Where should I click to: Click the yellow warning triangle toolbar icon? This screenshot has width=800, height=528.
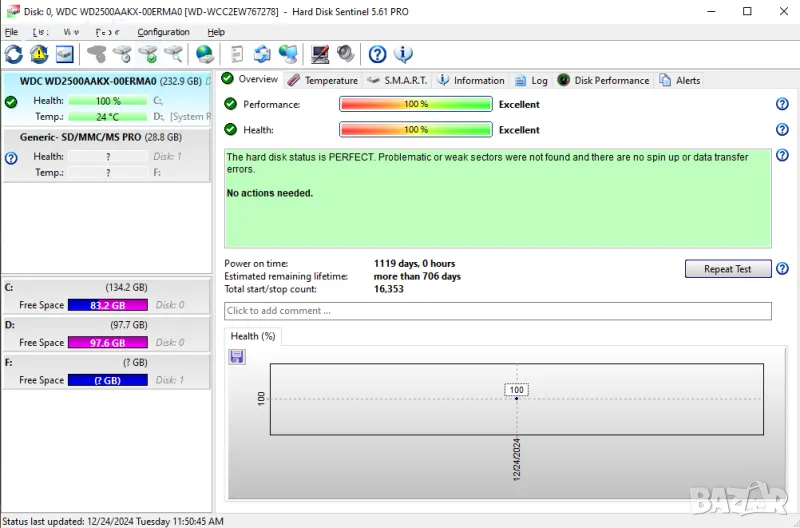pos(39,54)
